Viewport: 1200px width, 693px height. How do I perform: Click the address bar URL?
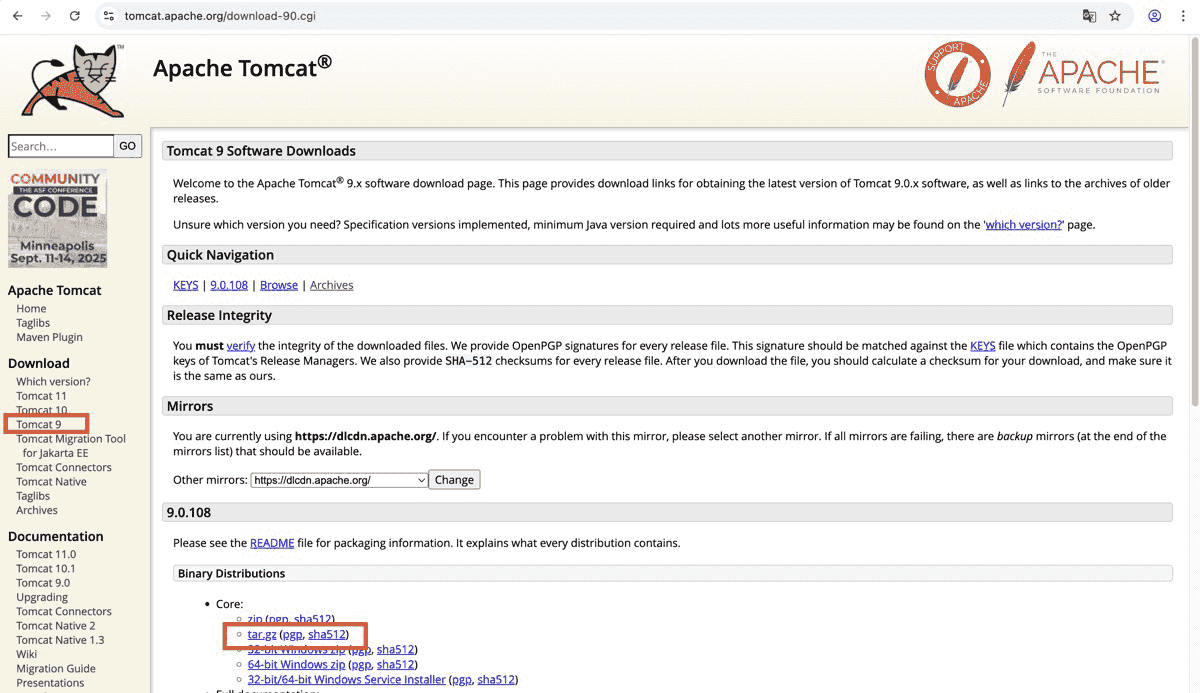[220, 16]
